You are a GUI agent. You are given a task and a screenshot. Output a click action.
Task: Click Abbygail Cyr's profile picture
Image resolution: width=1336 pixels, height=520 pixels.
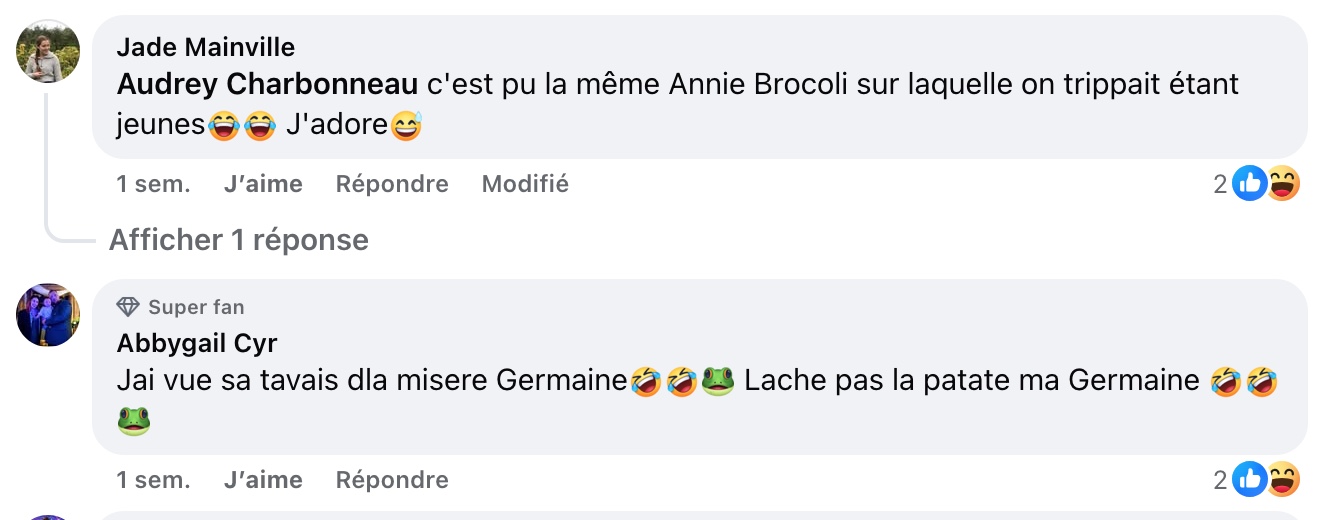coord(48,315)
